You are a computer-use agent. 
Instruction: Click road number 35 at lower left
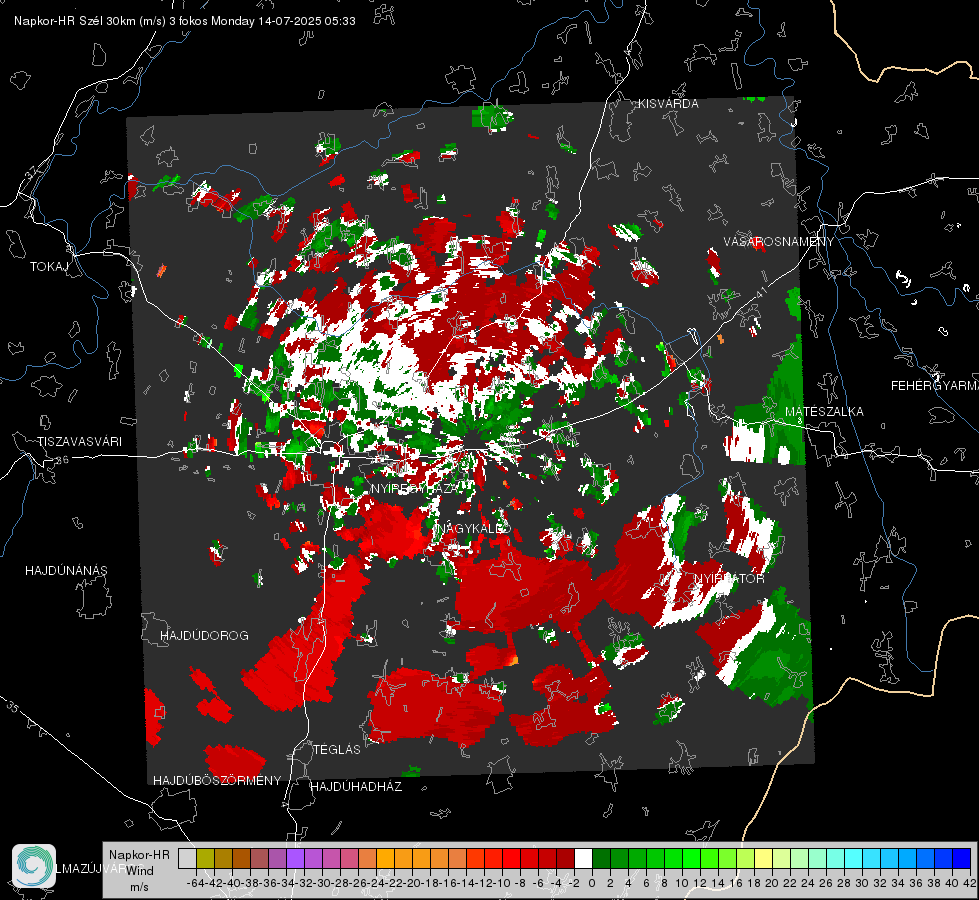(12, 706)
